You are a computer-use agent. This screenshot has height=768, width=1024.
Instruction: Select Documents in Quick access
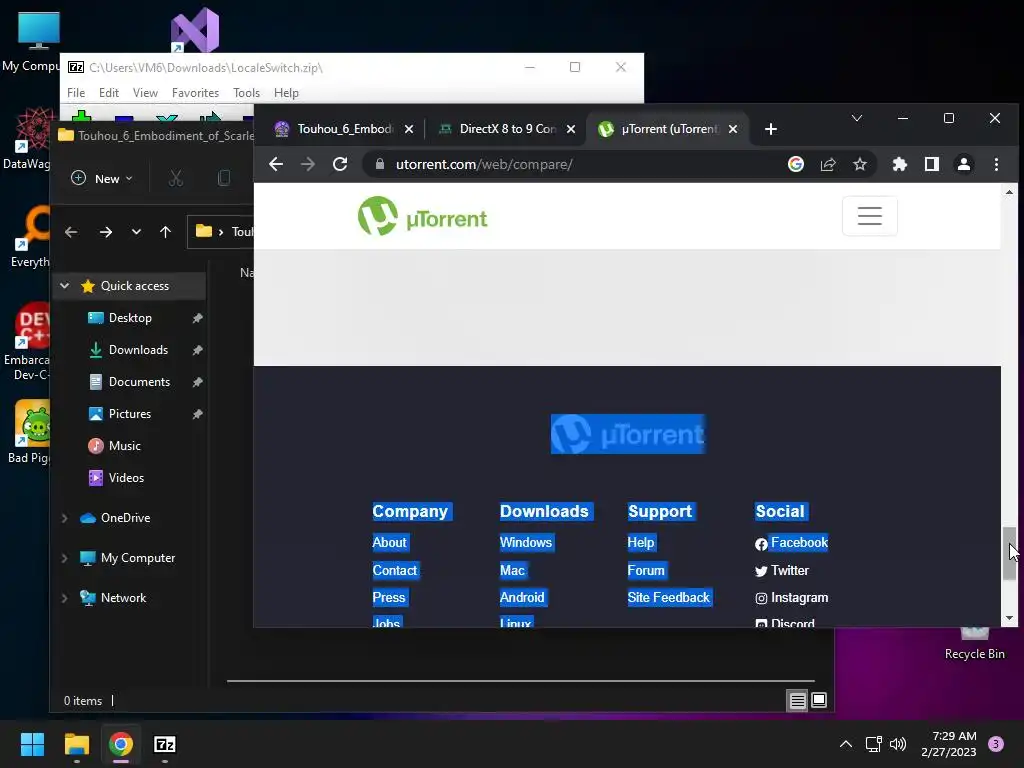139,381
